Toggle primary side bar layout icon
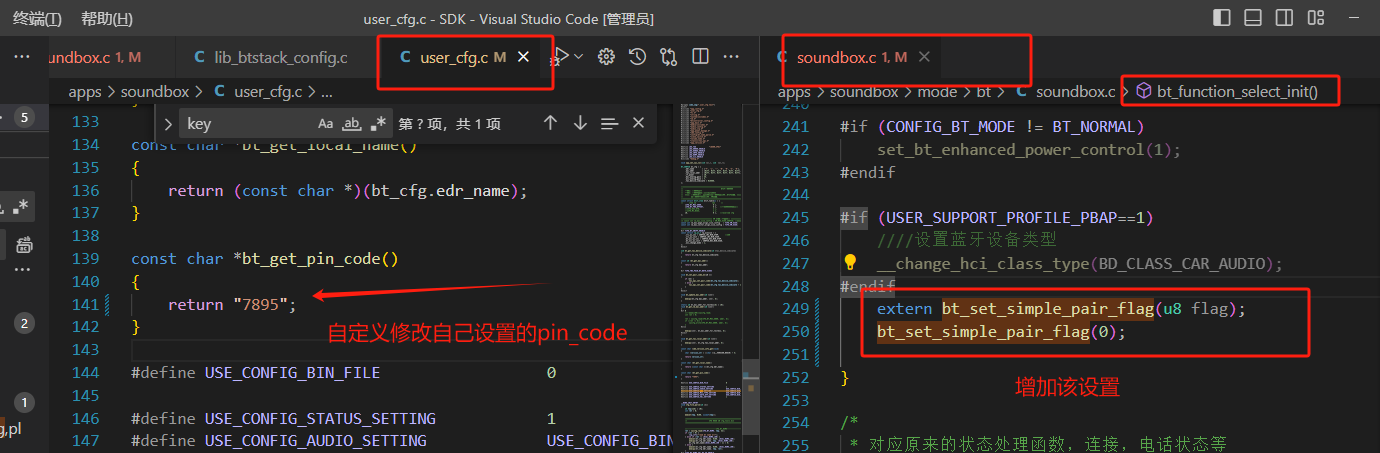The height and width of the screenshot is (453, 1380). point(1222,18)
